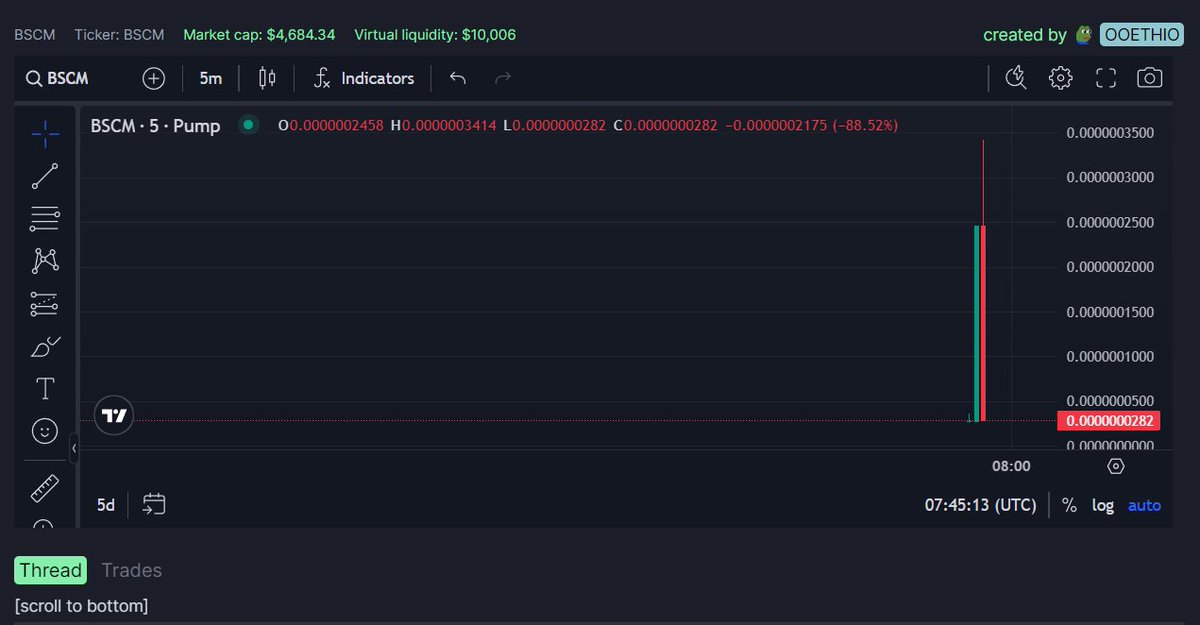Toggle the green market status dot
Viewport: 1200px width, 625px height.
(x=248, y=125)
